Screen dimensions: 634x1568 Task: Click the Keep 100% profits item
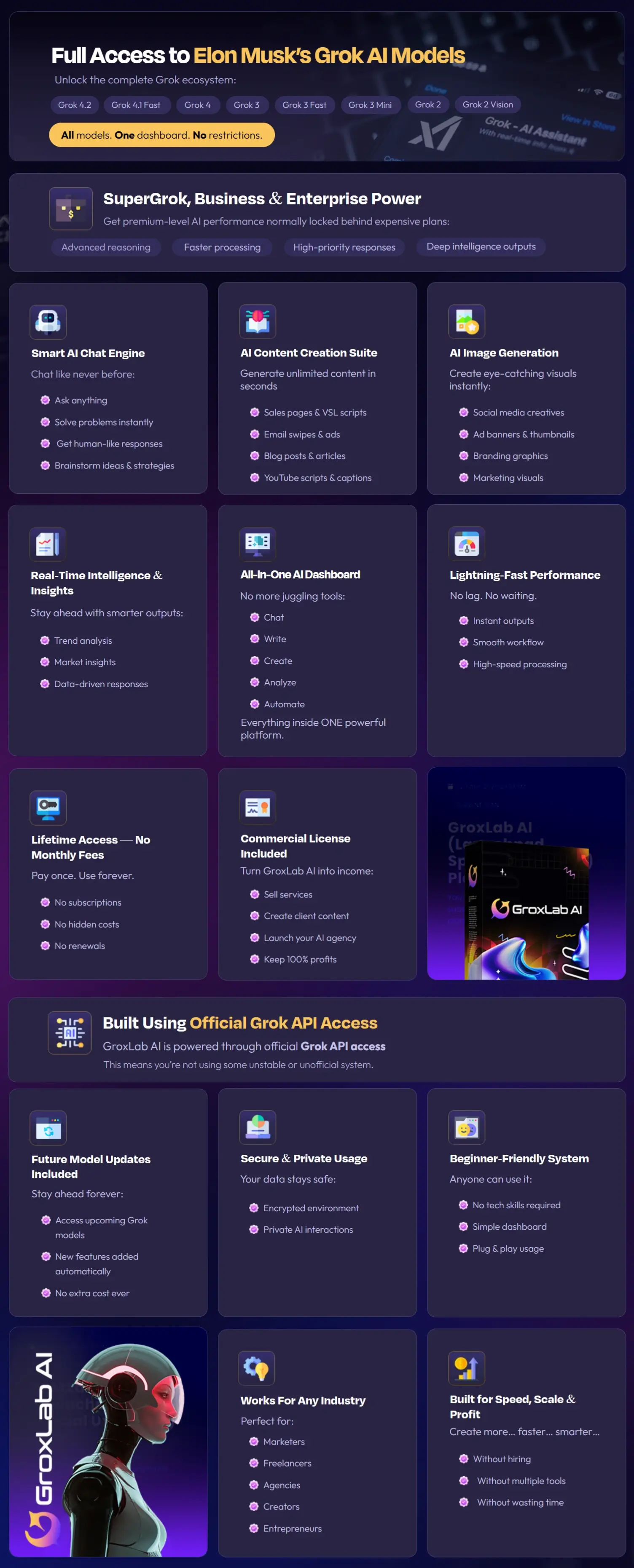[300, 959]
